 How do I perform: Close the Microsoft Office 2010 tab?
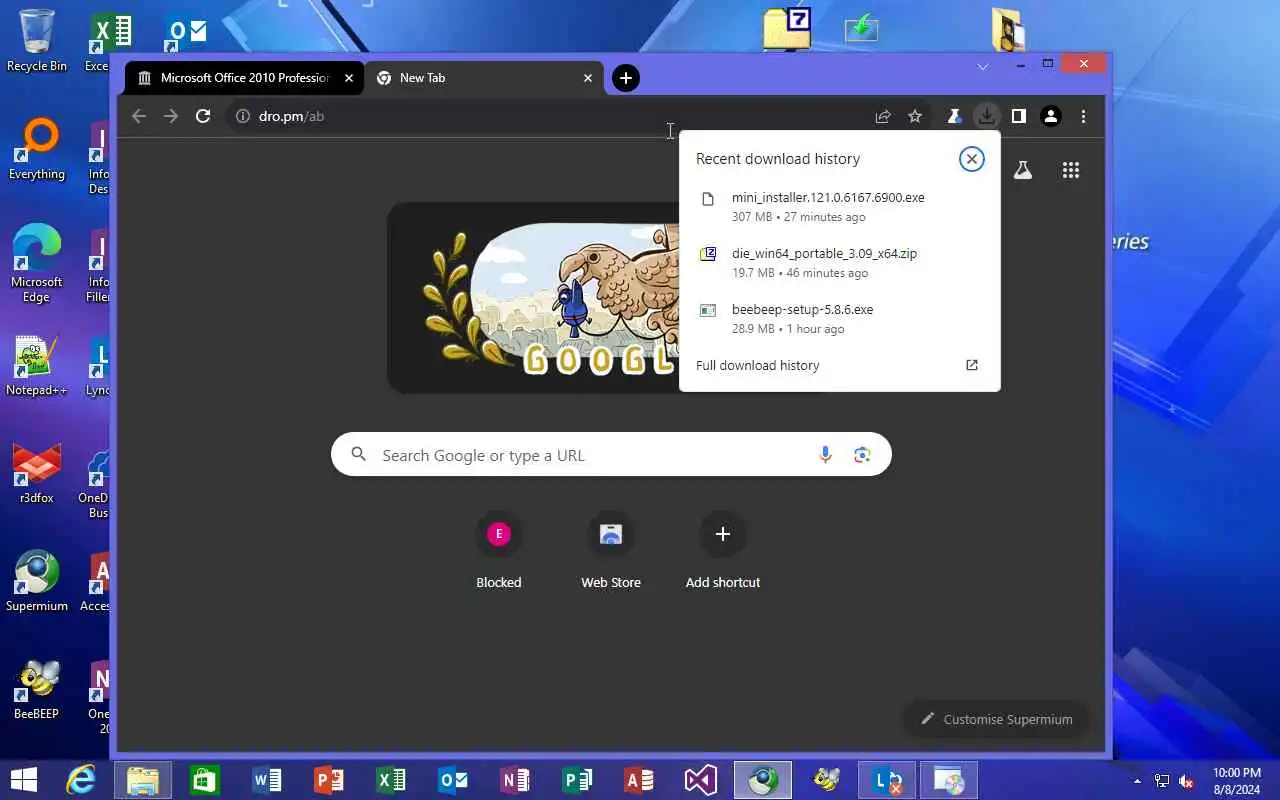(349, 78)
